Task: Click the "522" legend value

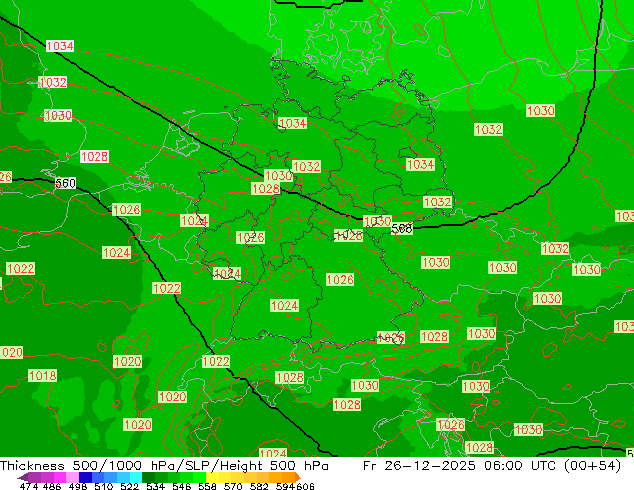Action: [129, 486]
